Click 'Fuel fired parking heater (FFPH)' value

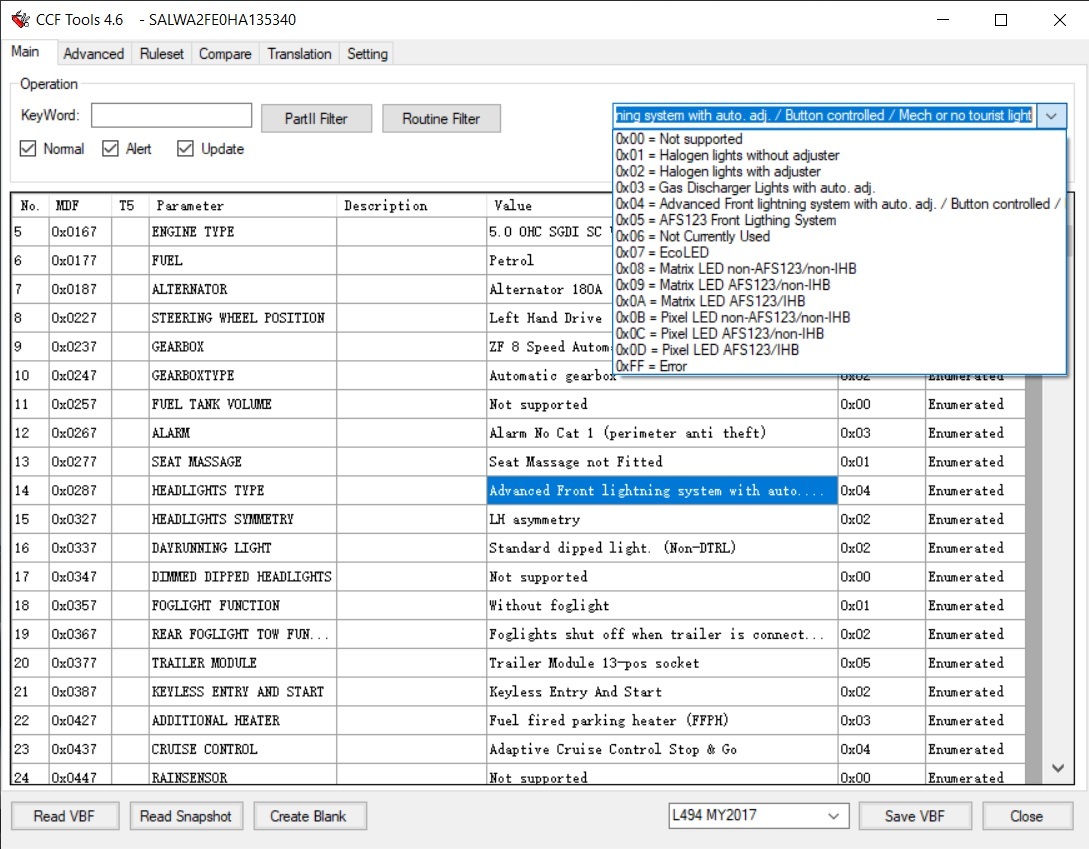pos(662,720)
